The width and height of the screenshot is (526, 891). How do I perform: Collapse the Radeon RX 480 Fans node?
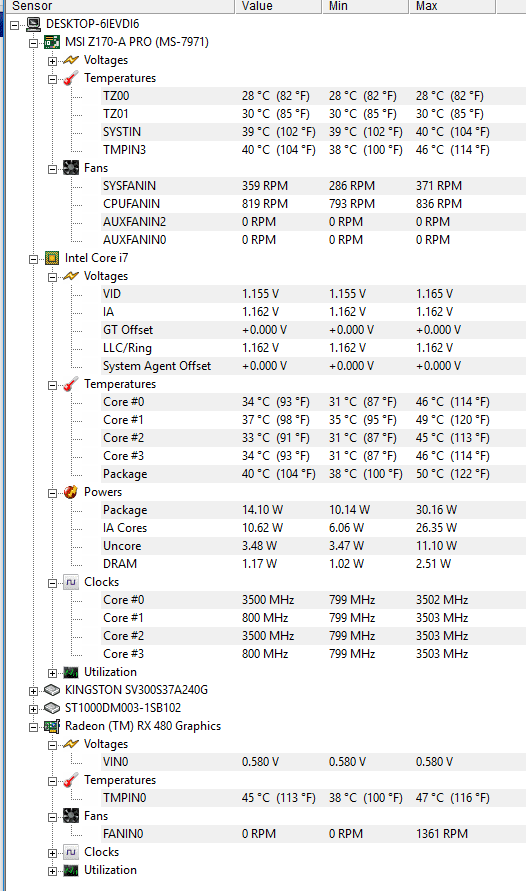coord(52,817)
